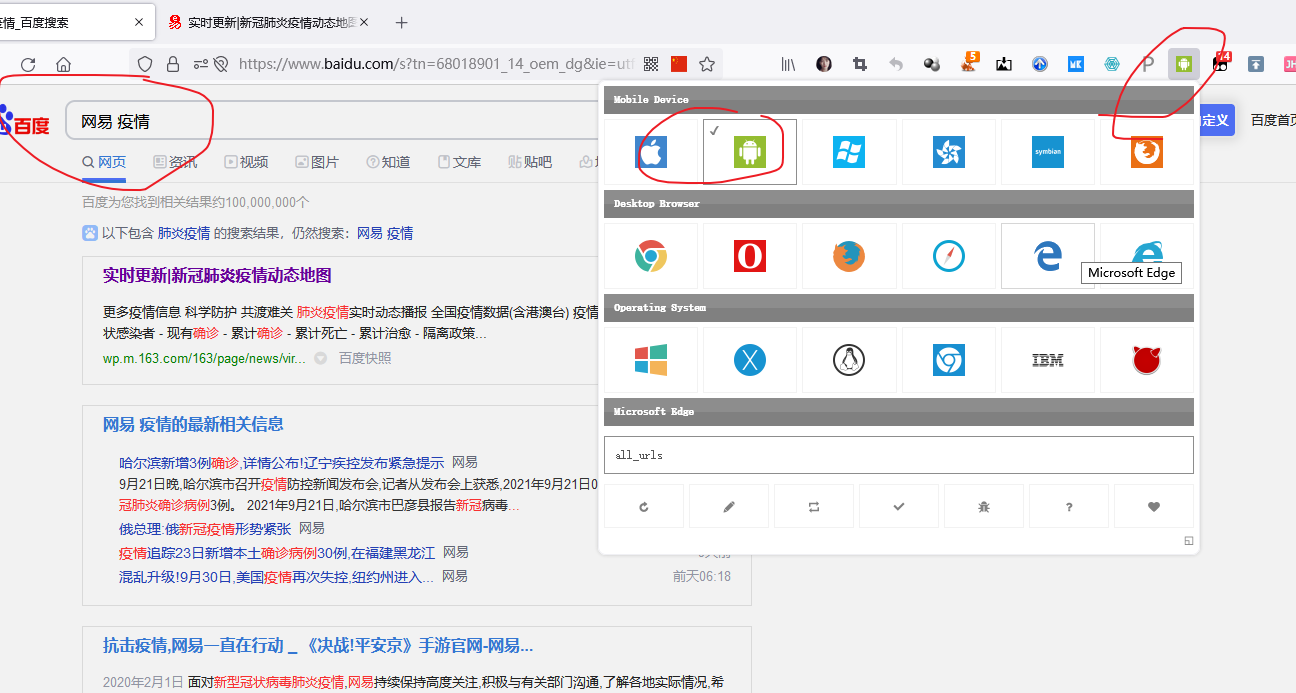
Task: Switch to the Opera desktop browser agent
Action: [x=750, y=256]
